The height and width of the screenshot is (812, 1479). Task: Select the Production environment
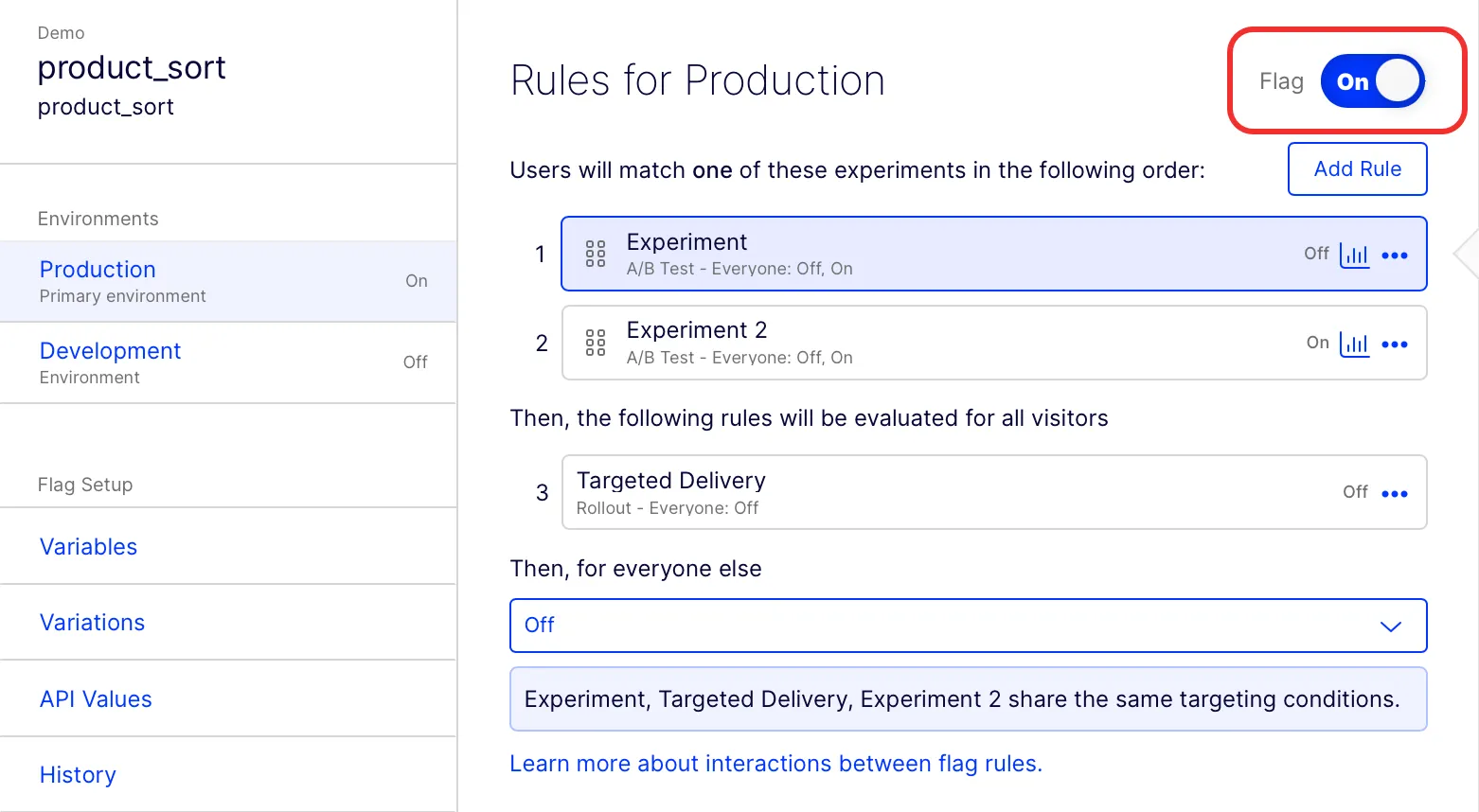pos(228,281)
